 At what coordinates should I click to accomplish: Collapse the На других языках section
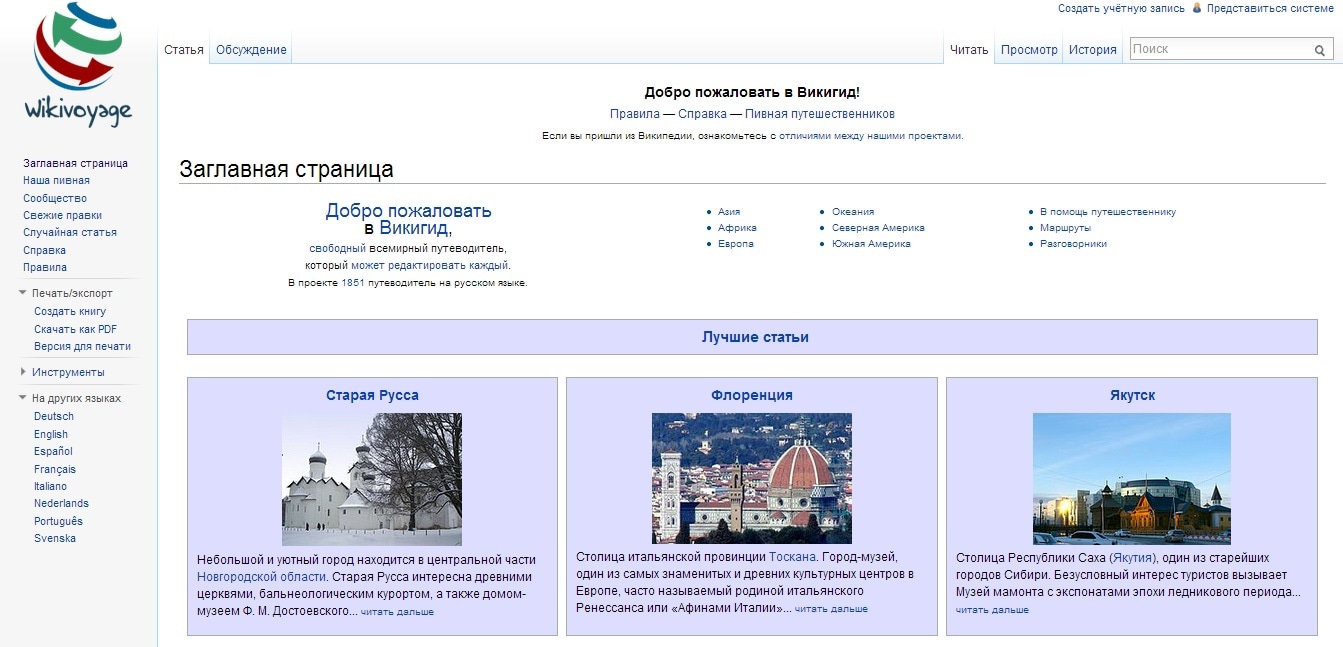tap(23, 398)
